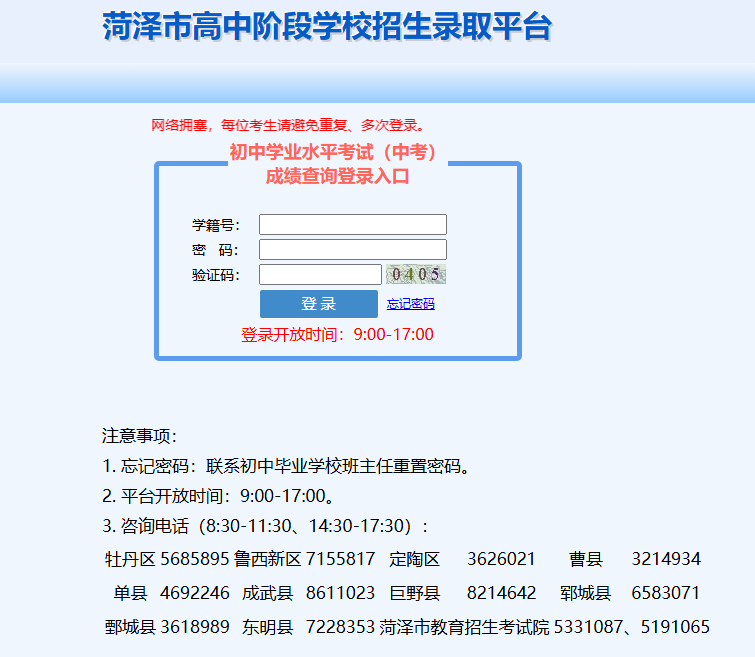Click phone number 5191065

[675, 627]
